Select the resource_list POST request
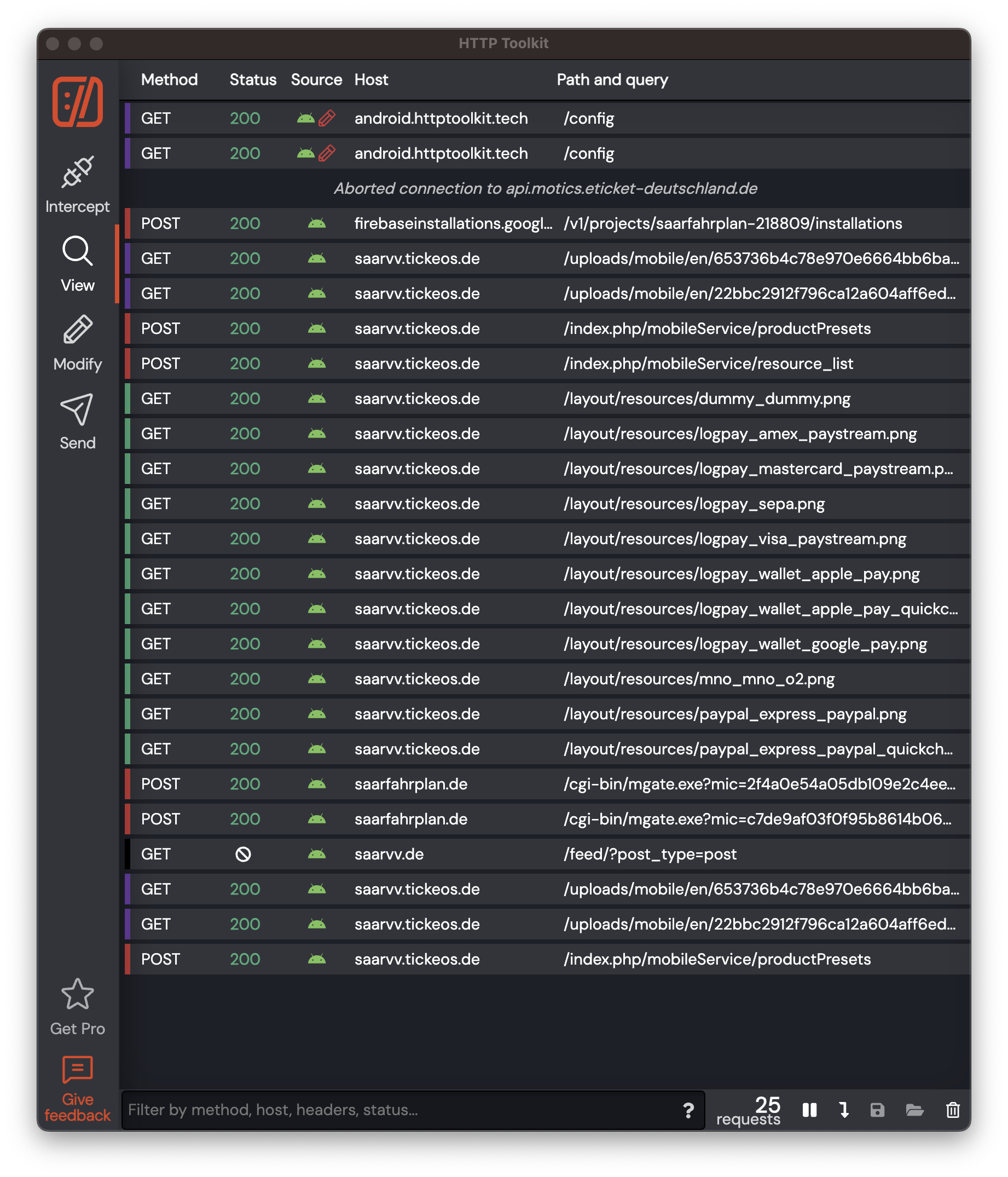1008x1177 pixels. click(x=547, y=364)
